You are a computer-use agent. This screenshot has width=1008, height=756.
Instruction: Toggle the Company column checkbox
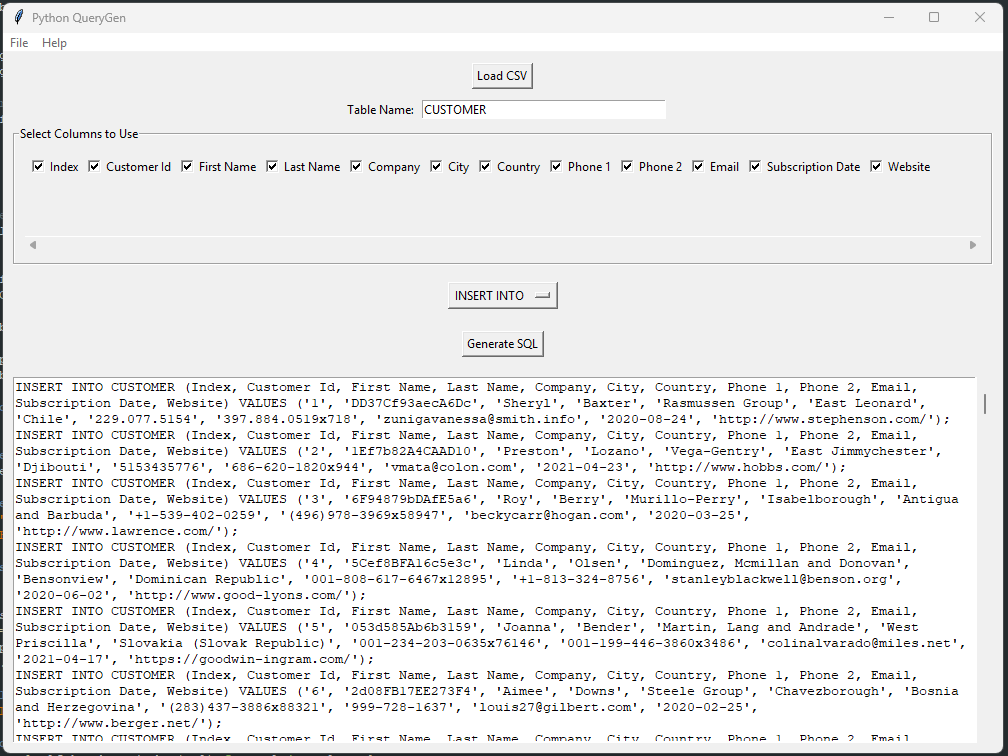(356, 166)
